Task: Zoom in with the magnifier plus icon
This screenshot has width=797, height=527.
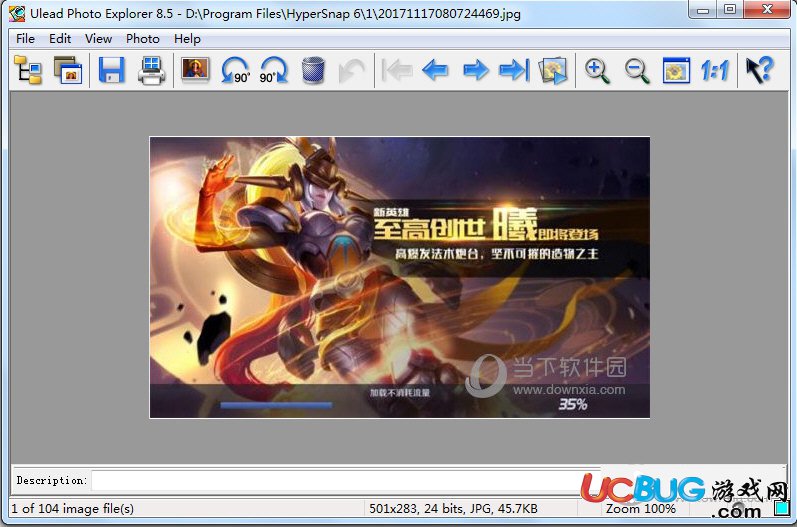Action: 597,70
